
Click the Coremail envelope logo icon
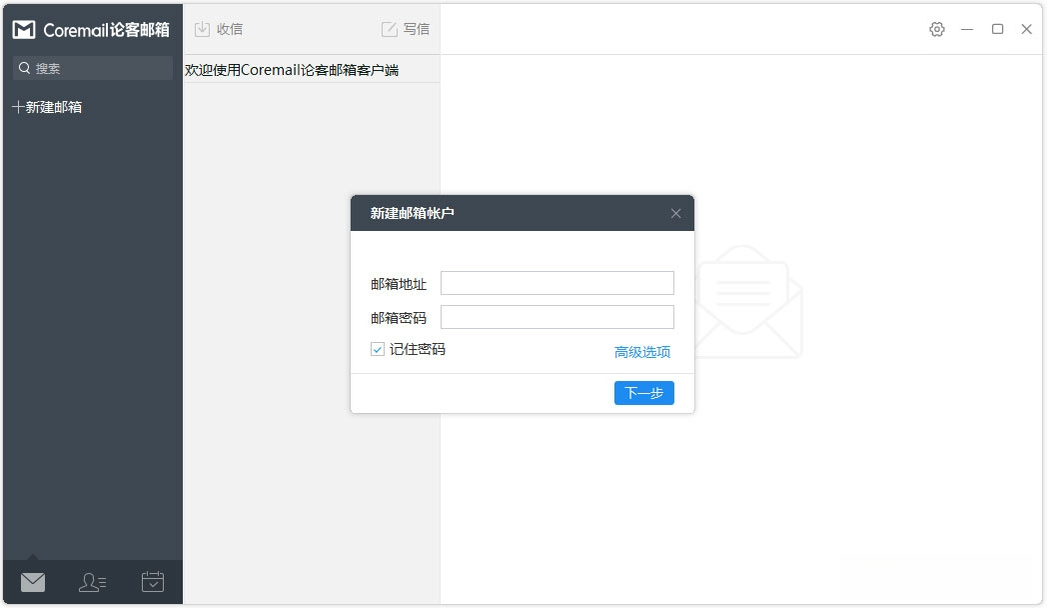24,29
